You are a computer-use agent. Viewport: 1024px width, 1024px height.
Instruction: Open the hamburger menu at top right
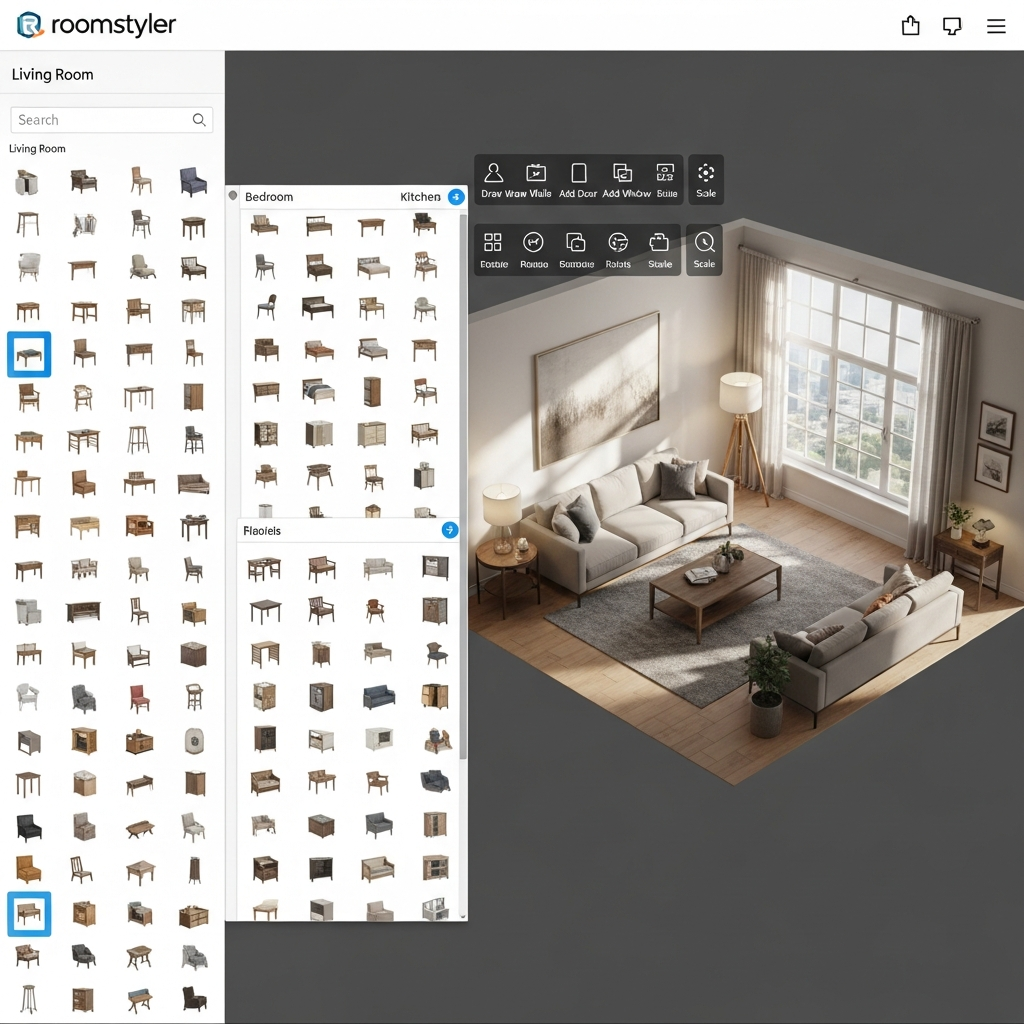996,26
